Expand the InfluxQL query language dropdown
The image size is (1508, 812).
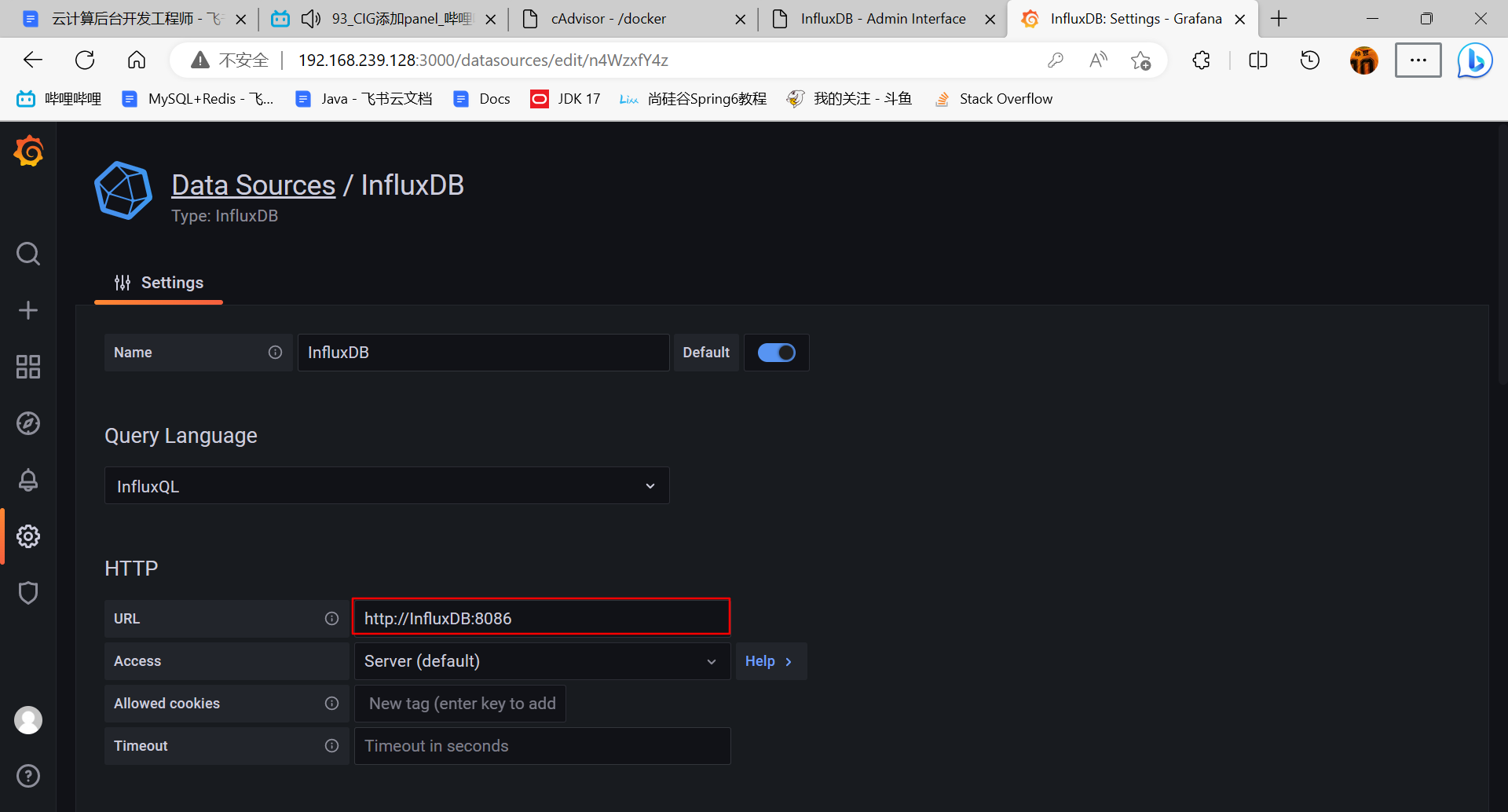(386, 486)
